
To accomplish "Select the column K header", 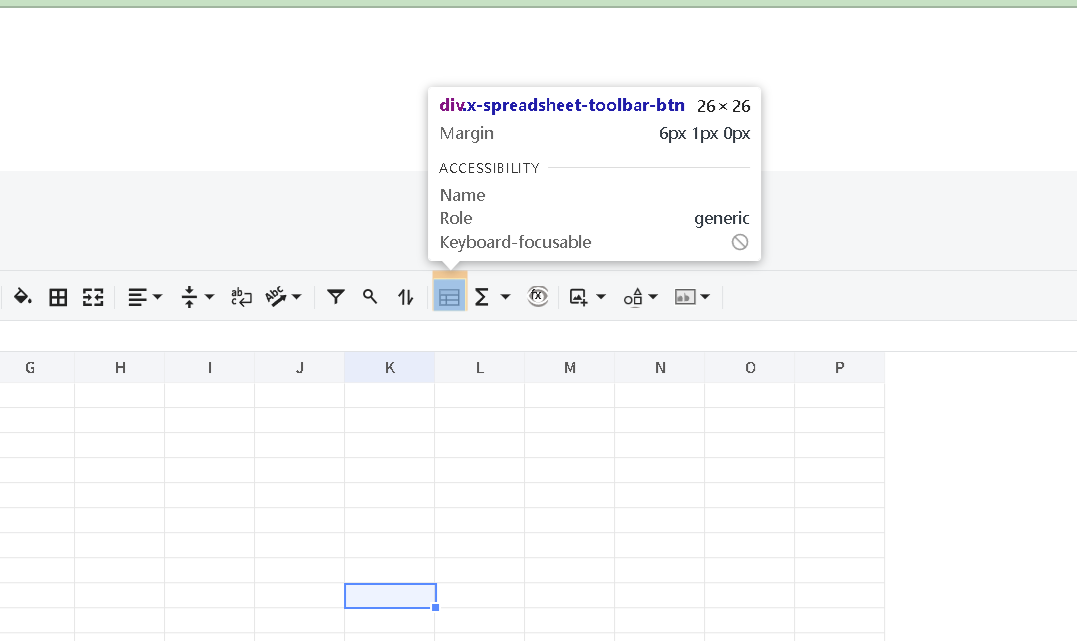I will [389, 367].
